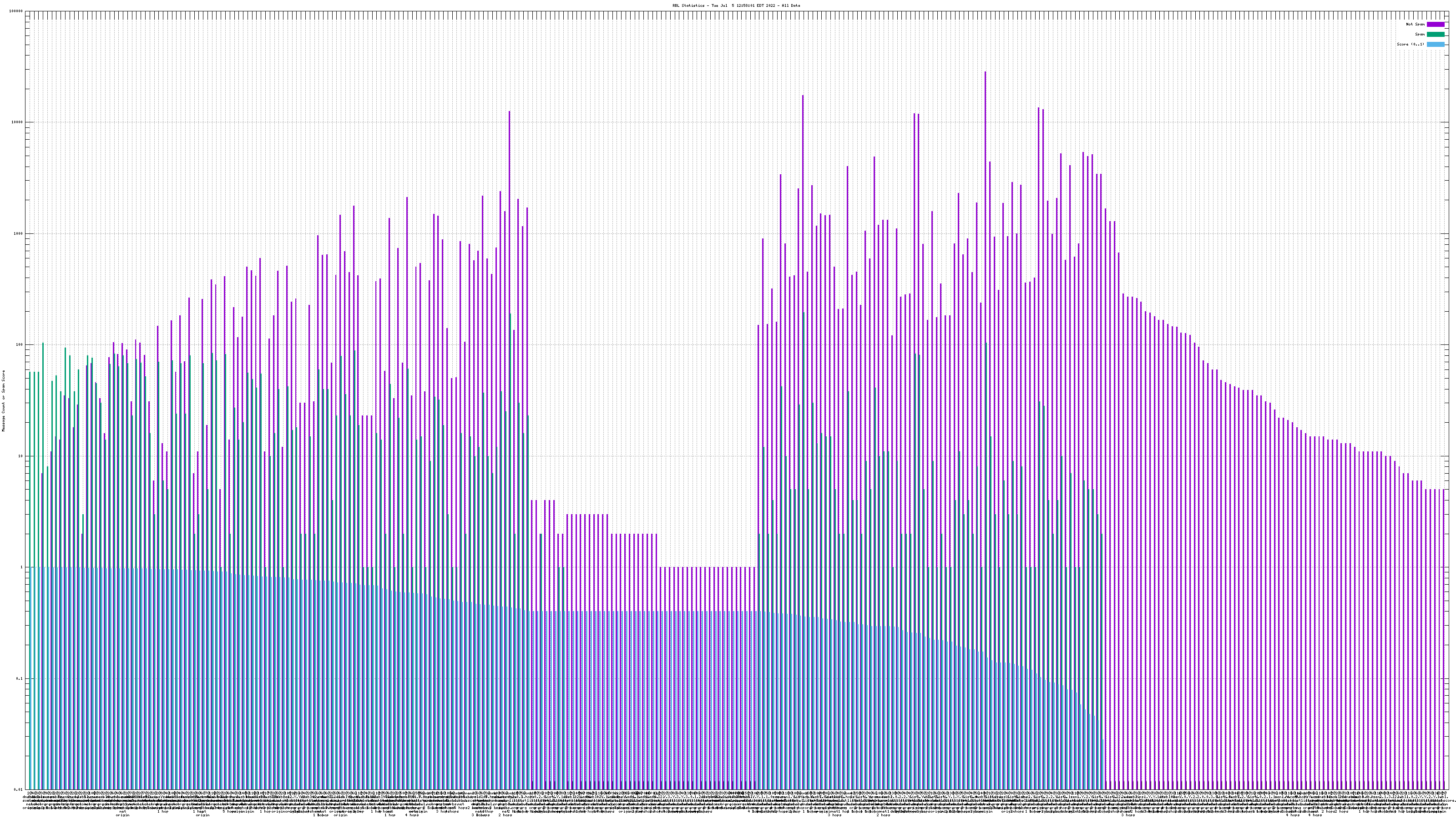Click the 100000 y-axis tick label
1456x819 pixels.
(16, 11)
